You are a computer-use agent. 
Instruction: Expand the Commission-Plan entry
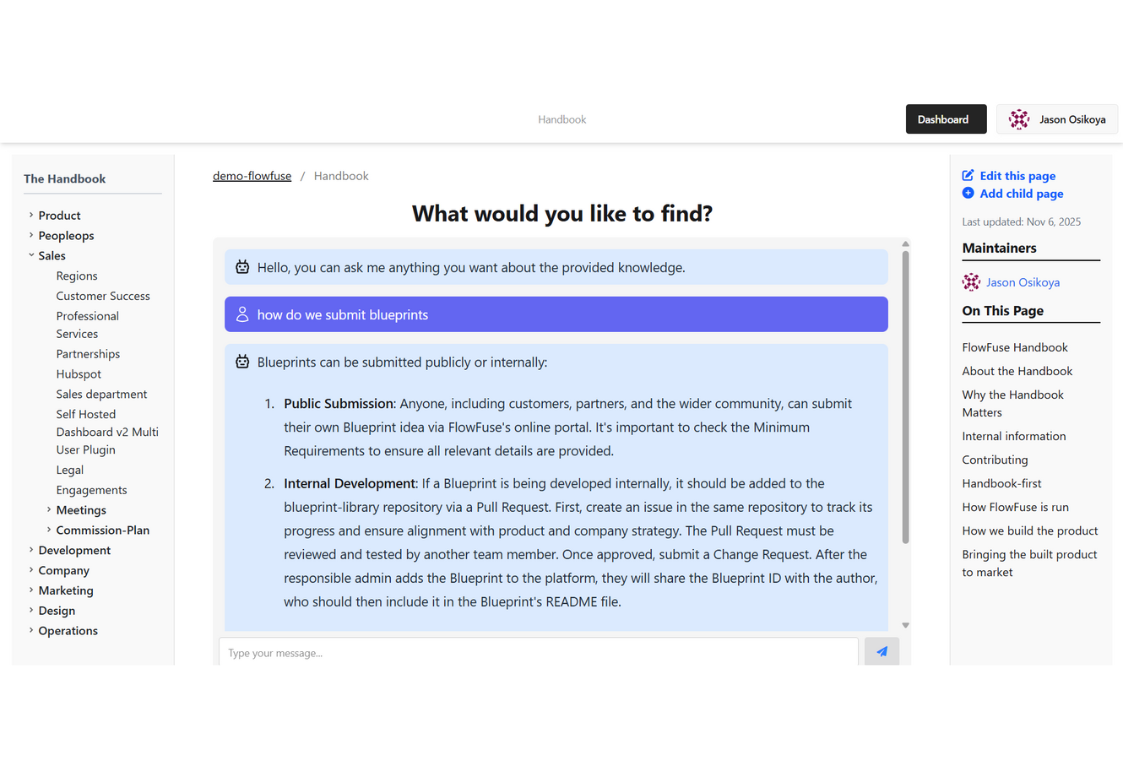pyautogui.click(x=49, y=529)
